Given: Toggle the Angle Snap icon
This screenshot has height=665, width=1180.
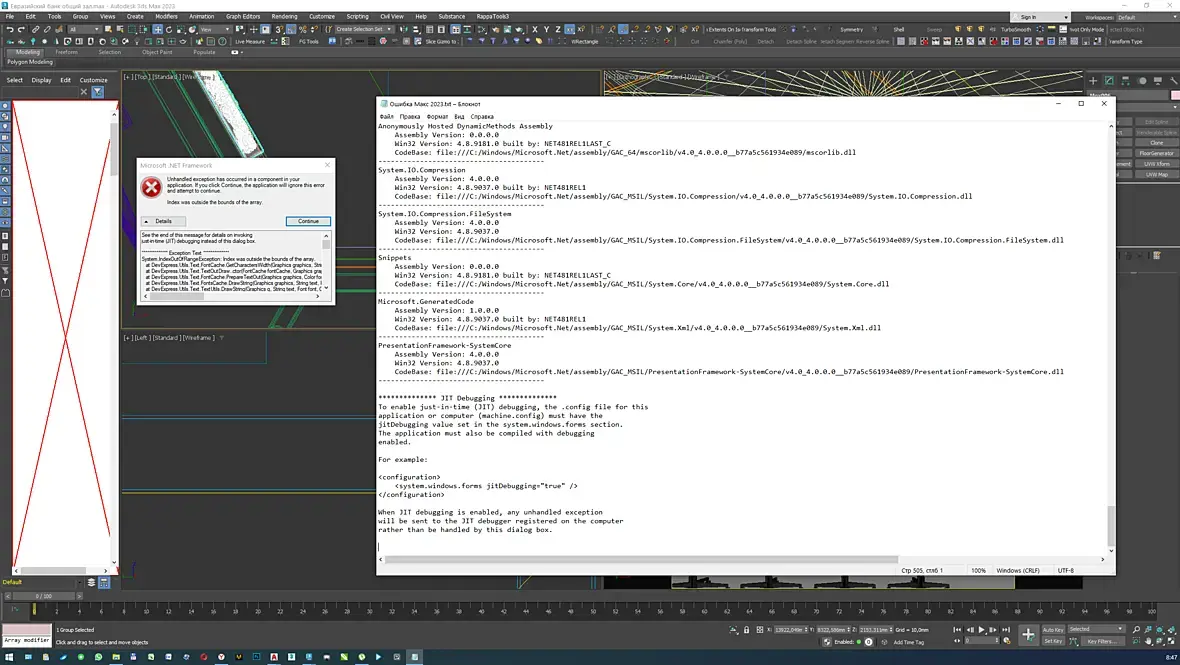Looking at the screenshot, I should [x=290, y=29].
